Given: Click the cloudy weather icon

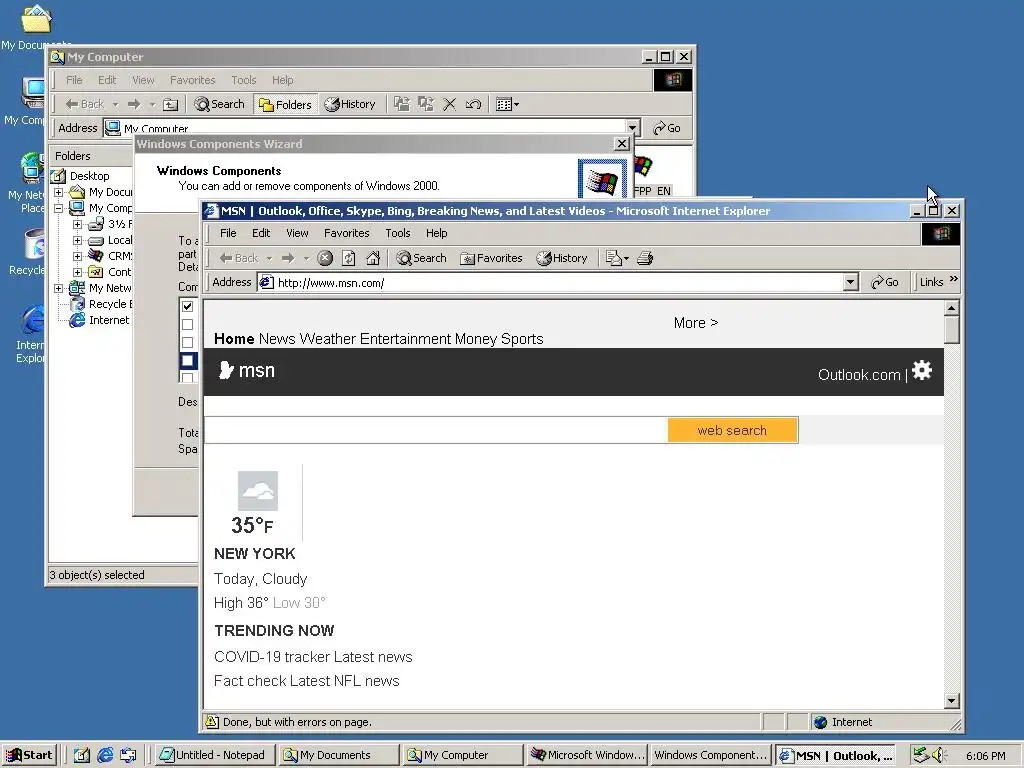Looking at the screenshot, I should (258, 490).
